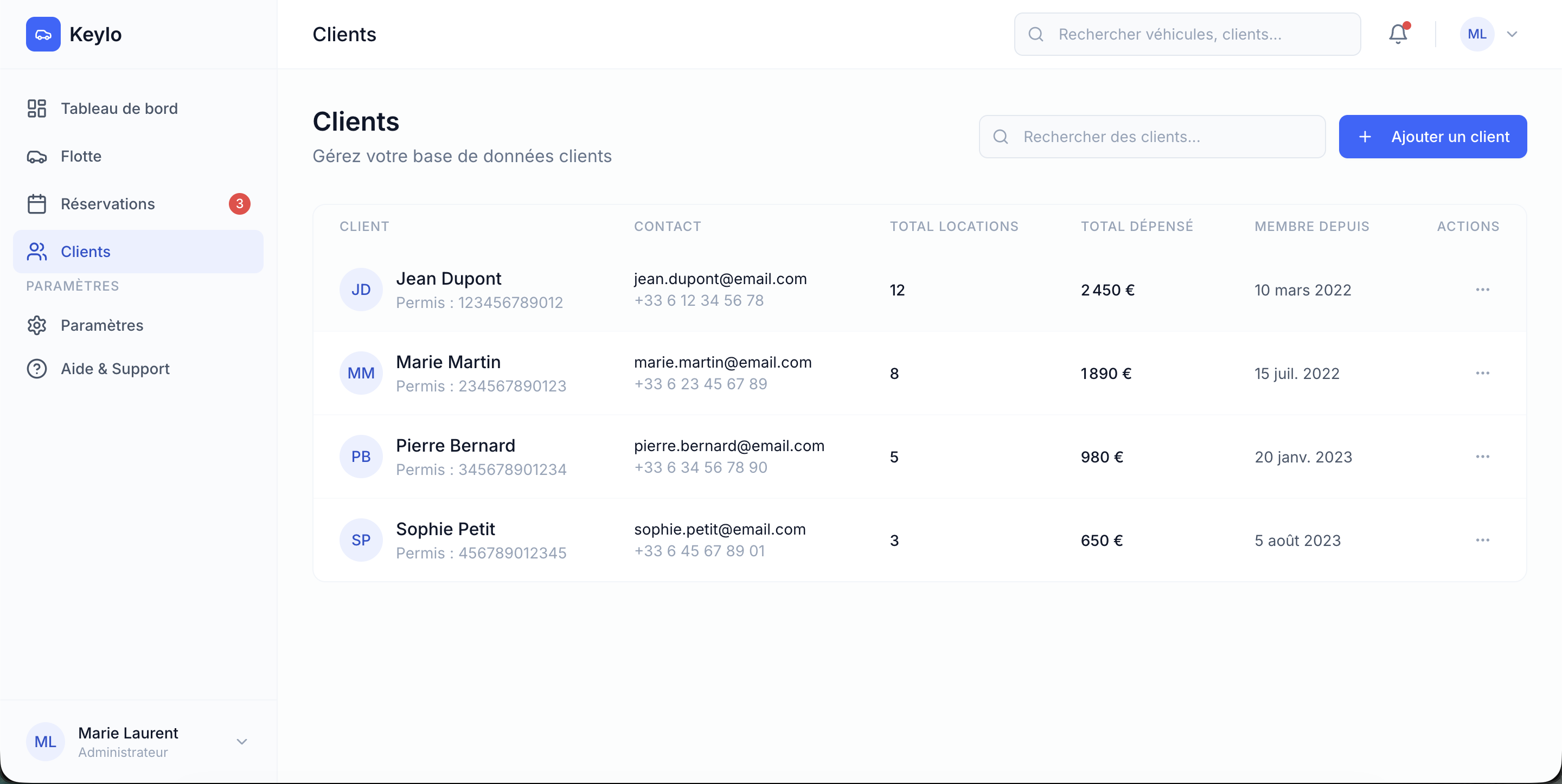Click Permis : 456789012345 text
This screenshot has width=1562, height=784.
[481, 553]
